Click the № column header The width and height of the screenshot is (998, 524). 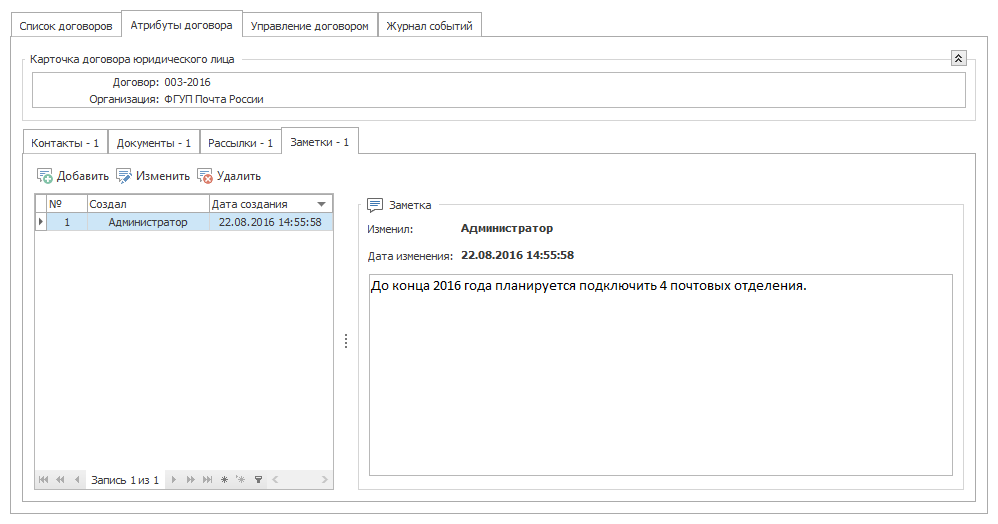coord(67,204)
